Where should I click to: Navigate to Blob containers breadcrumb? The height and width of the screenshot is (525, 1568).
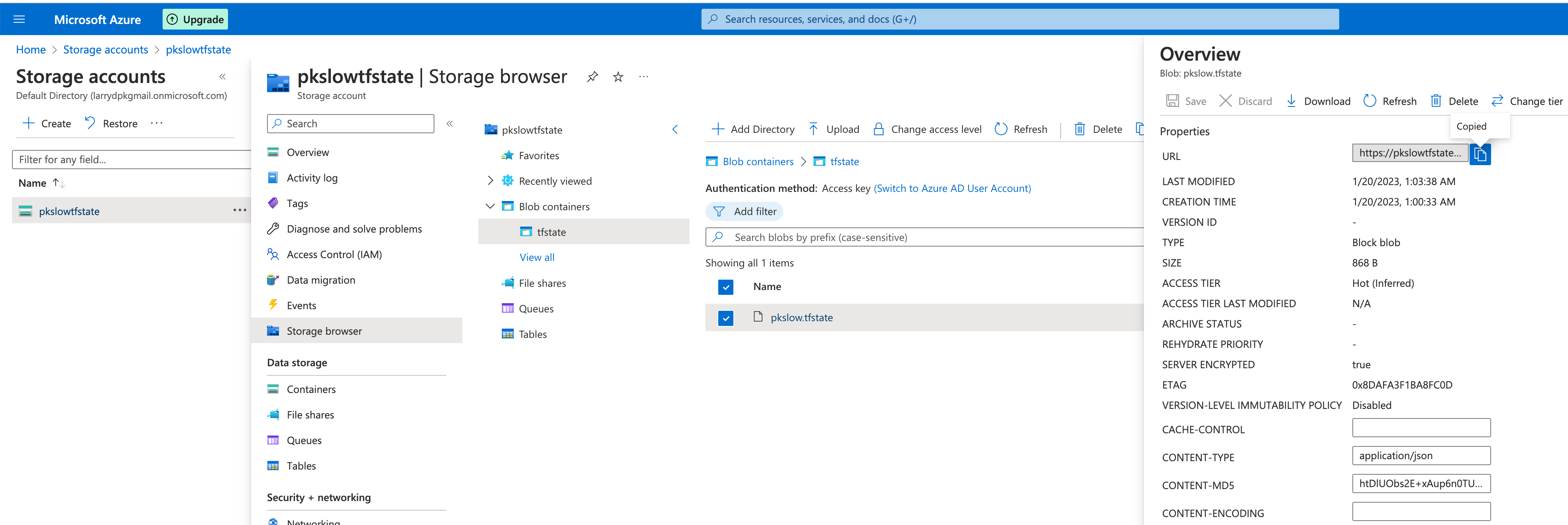(x=758, y=162)
